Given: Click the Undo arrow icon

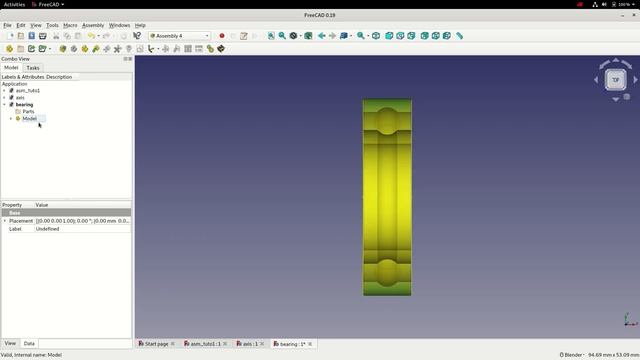Looking at the screenshot, I should click(x=91, y=36).
